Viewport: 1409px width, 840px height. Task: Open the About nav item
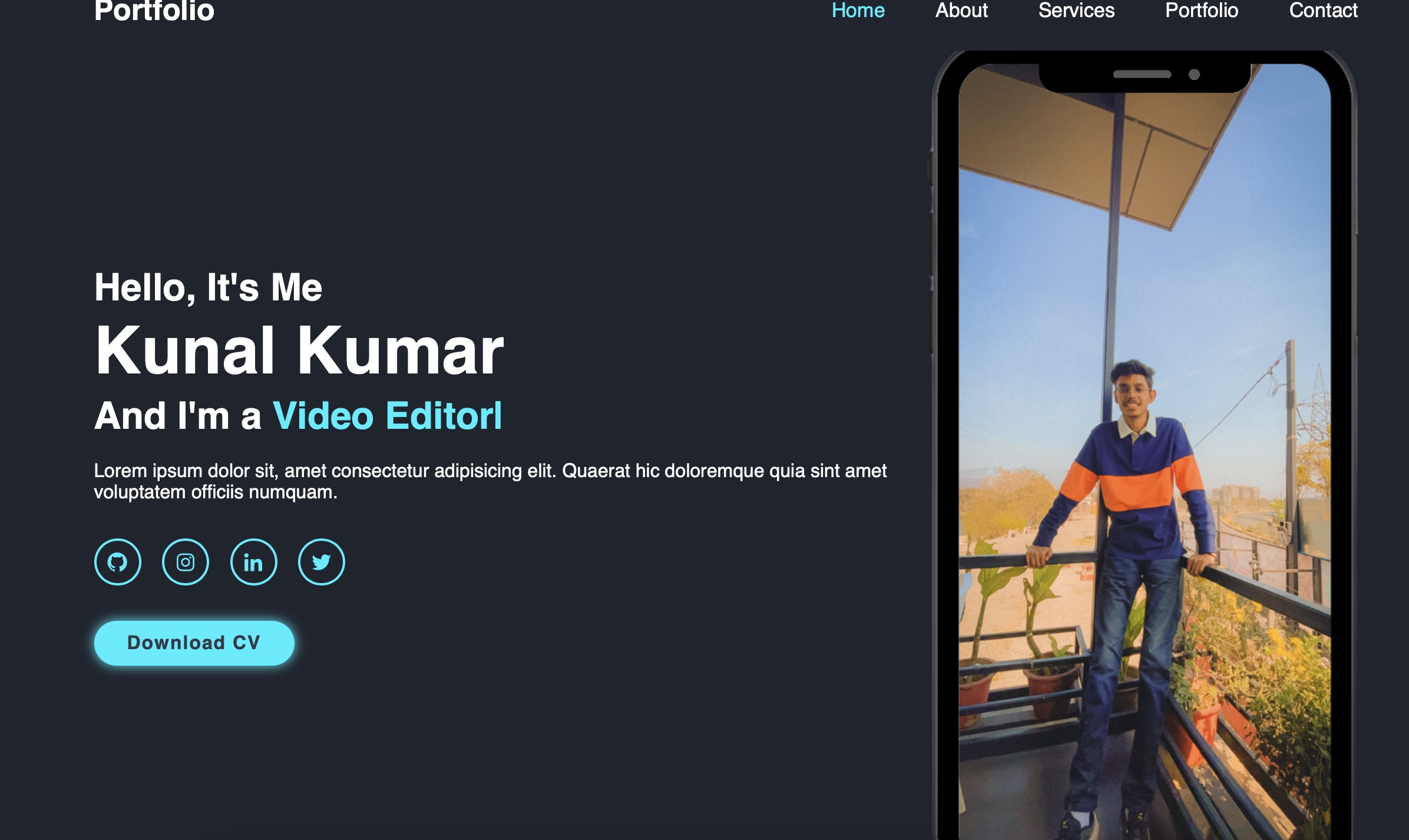tap(961, 11)
